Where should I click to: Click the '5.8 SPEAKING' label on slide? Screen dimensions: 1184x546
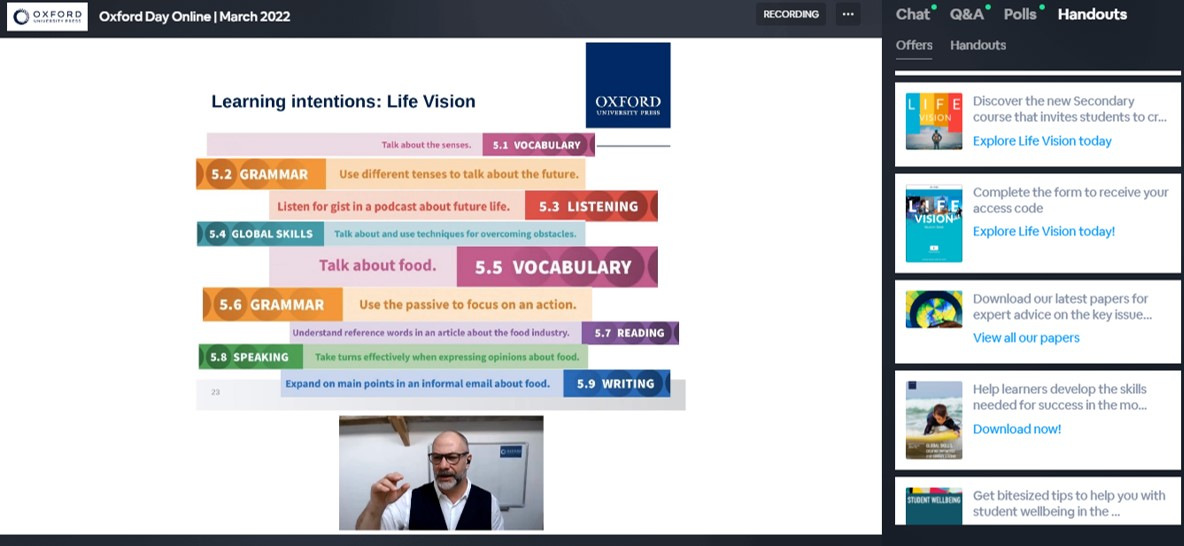point(251,356)
